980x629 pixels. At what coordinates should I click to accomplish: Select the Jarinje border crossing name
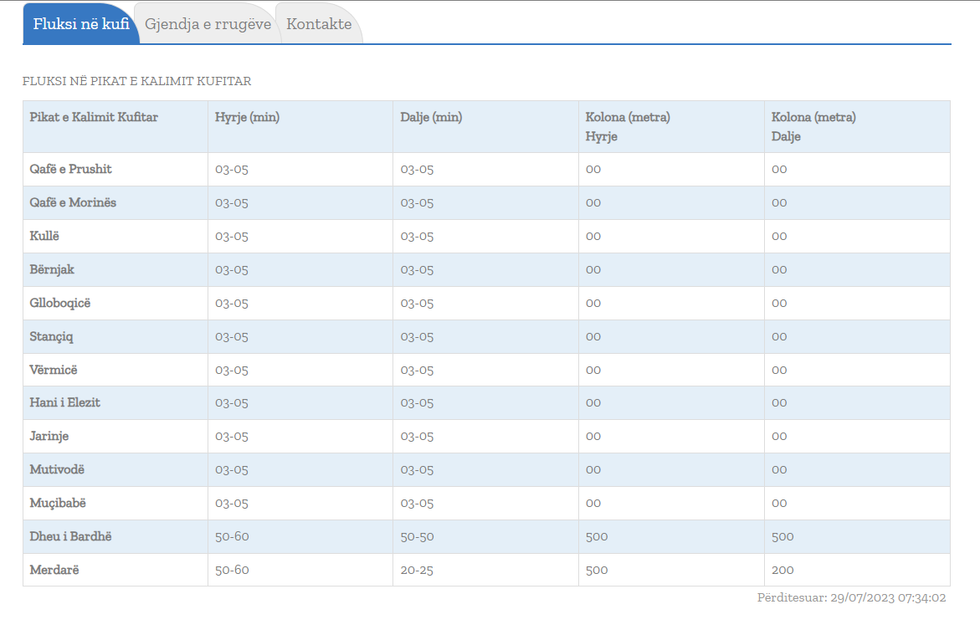coord(49,436)
